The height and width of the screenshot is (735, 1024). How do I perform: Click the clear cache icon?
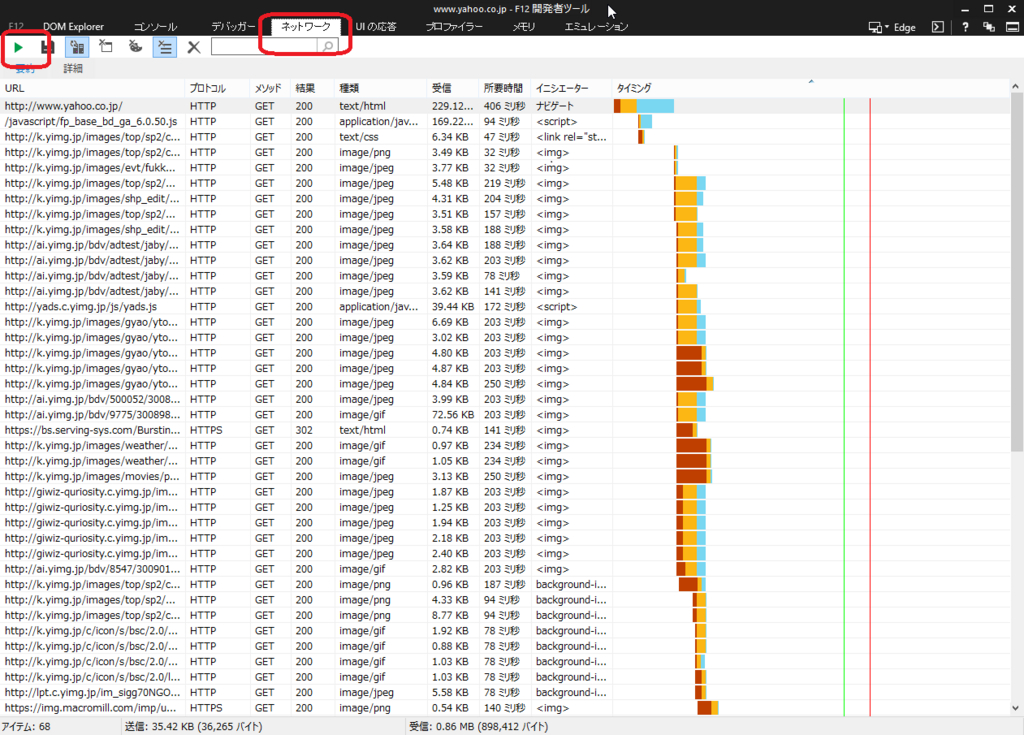(106, 46)
